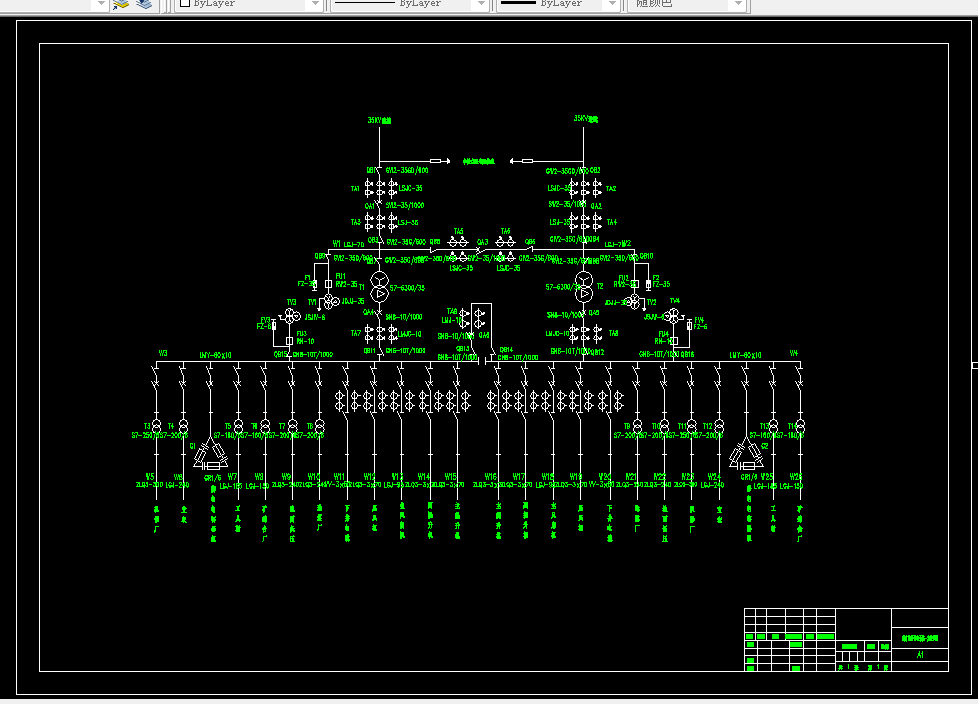Click the W14 feeder label

[x=424, y=477]
